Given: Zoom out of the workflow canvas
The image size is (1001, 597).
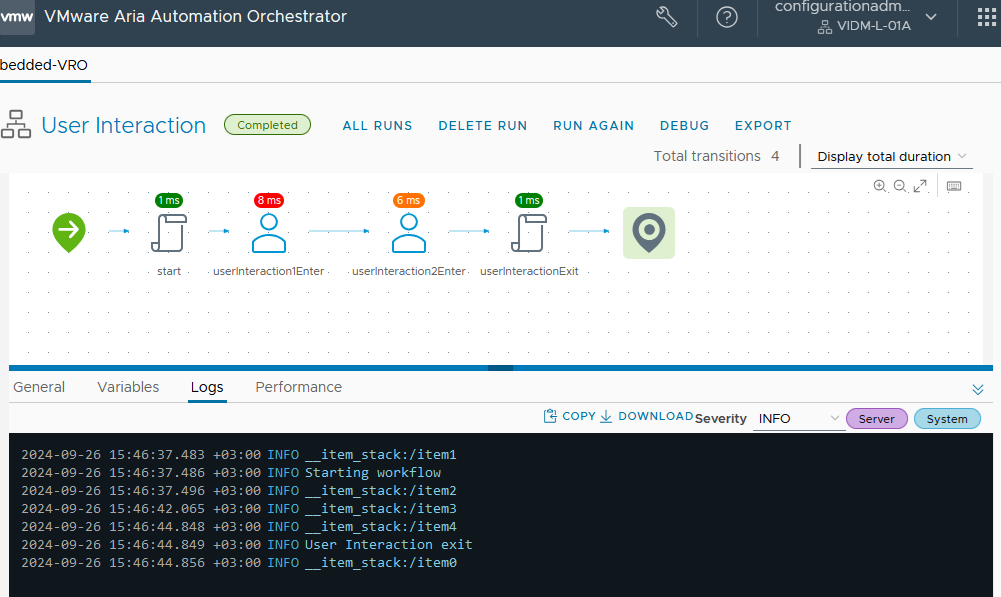Looking at the screenshot, I should coord(900,186).
